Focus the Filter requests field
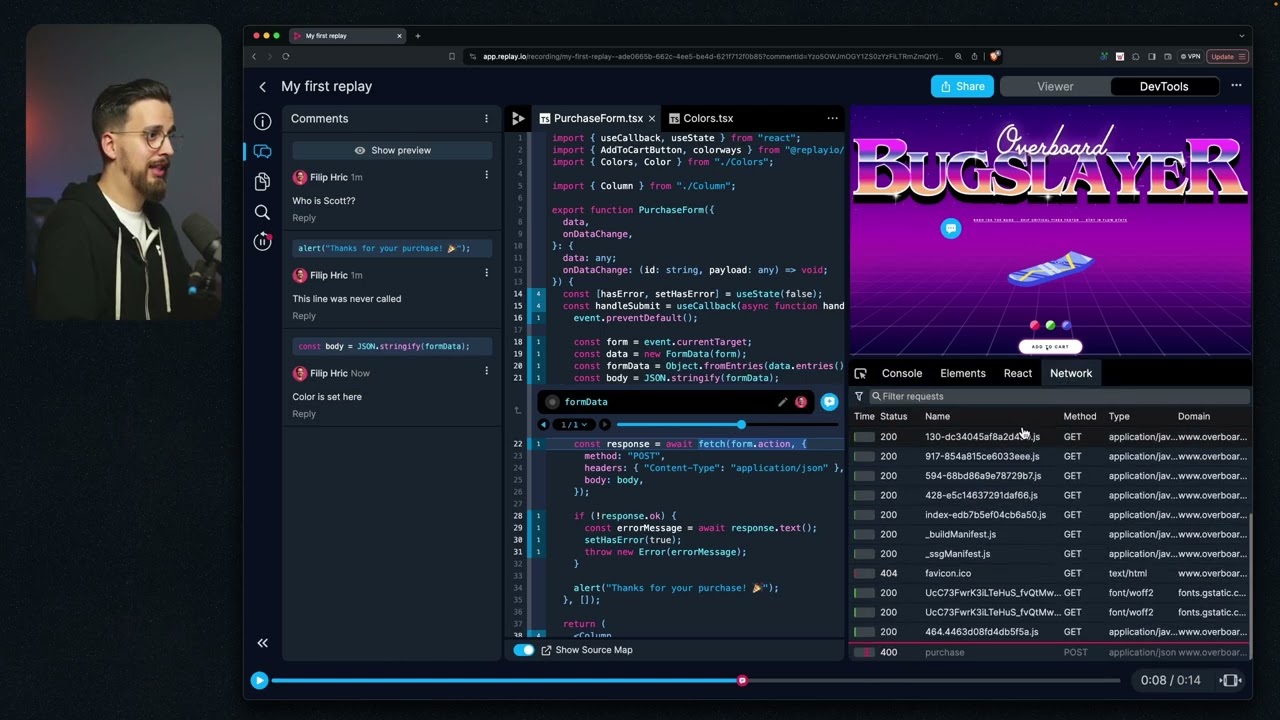The height and width of the screenshot is (720, 1280). 1058,397
